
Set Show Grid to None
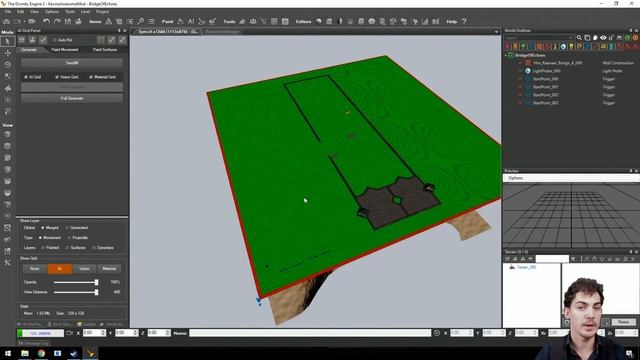click(35, 269)
